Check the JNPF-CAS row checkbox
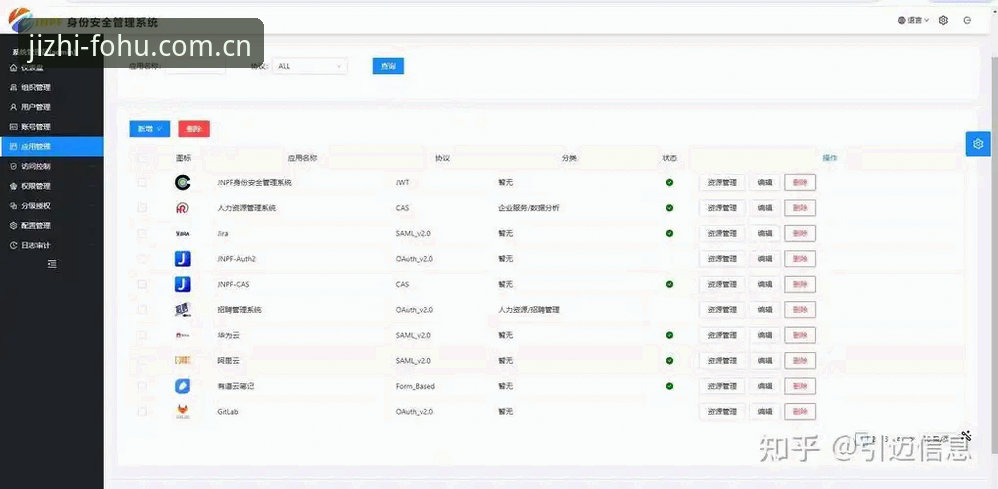 (142, 285)
